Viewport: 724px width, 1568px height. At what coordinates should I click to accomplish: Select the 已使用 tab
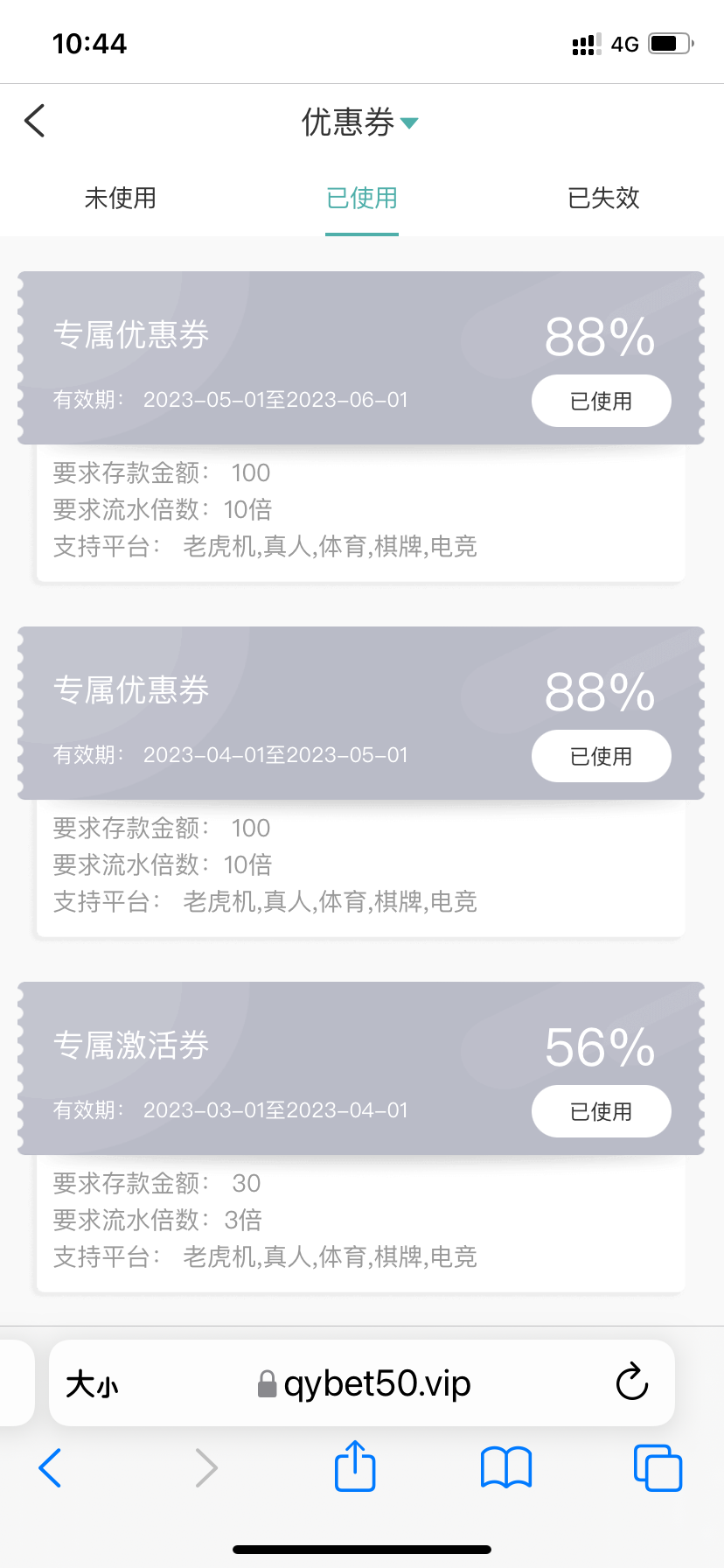tap(362, 199)
